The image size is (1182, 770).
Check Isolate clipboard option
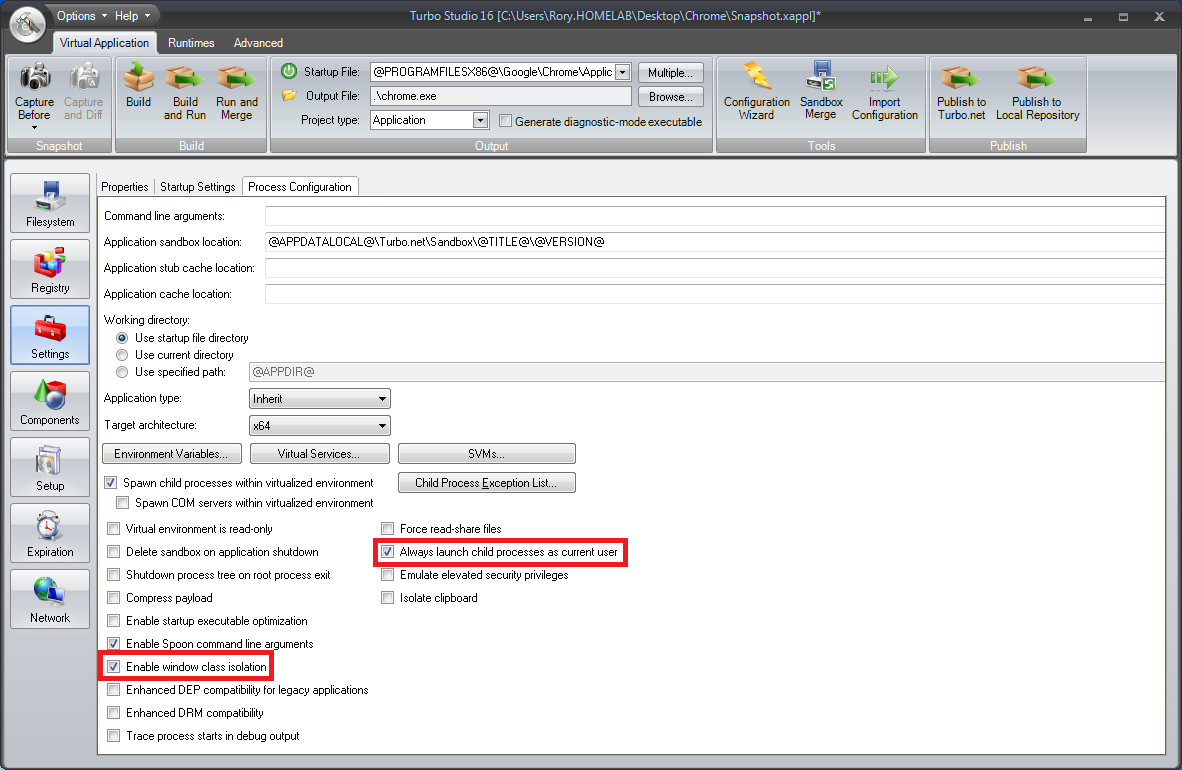(x=387, y=598)
